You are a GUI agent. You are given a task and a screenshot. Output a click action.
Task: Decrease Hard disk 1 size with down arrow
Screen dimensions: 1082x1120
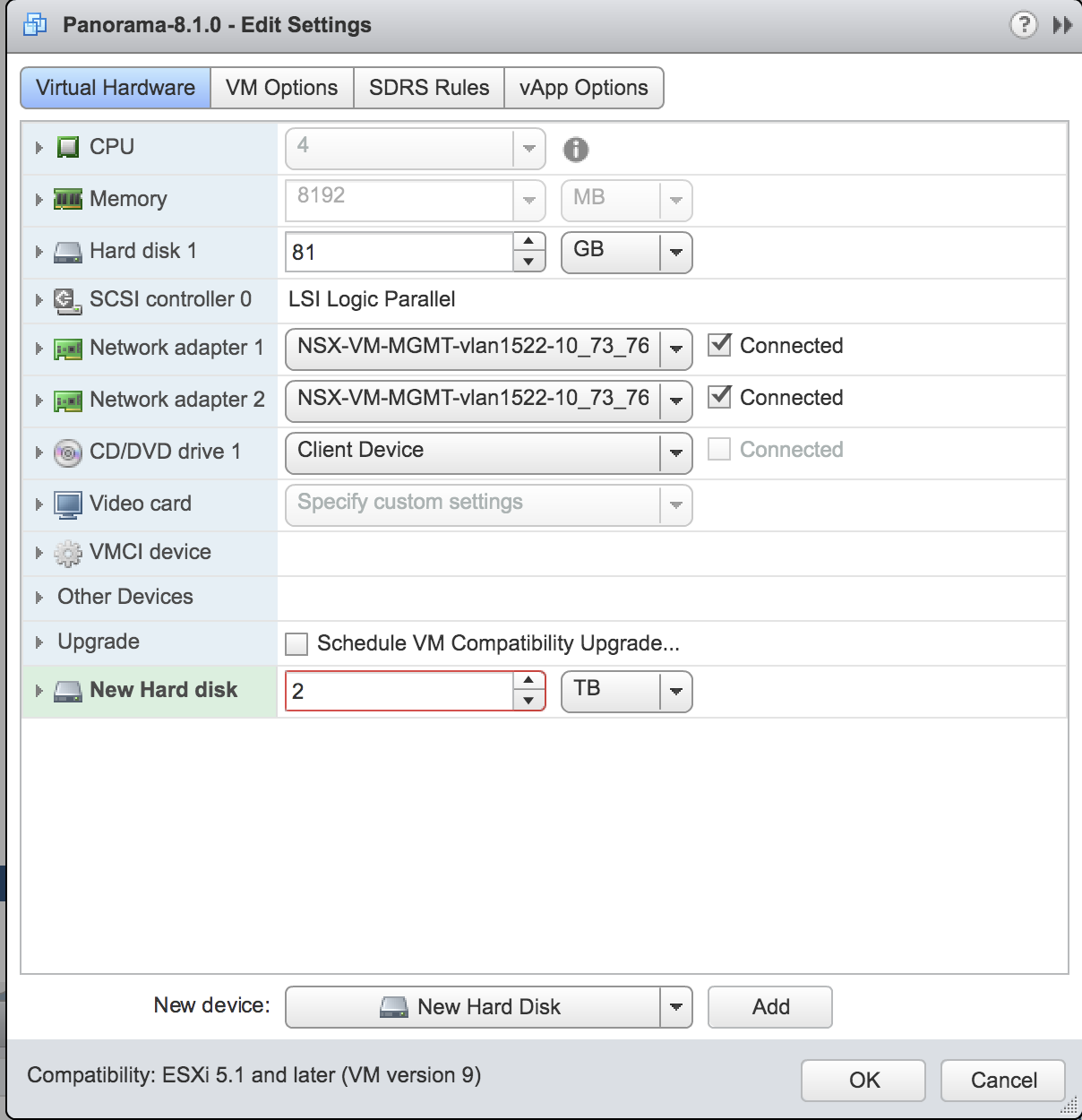click(529, 262)
